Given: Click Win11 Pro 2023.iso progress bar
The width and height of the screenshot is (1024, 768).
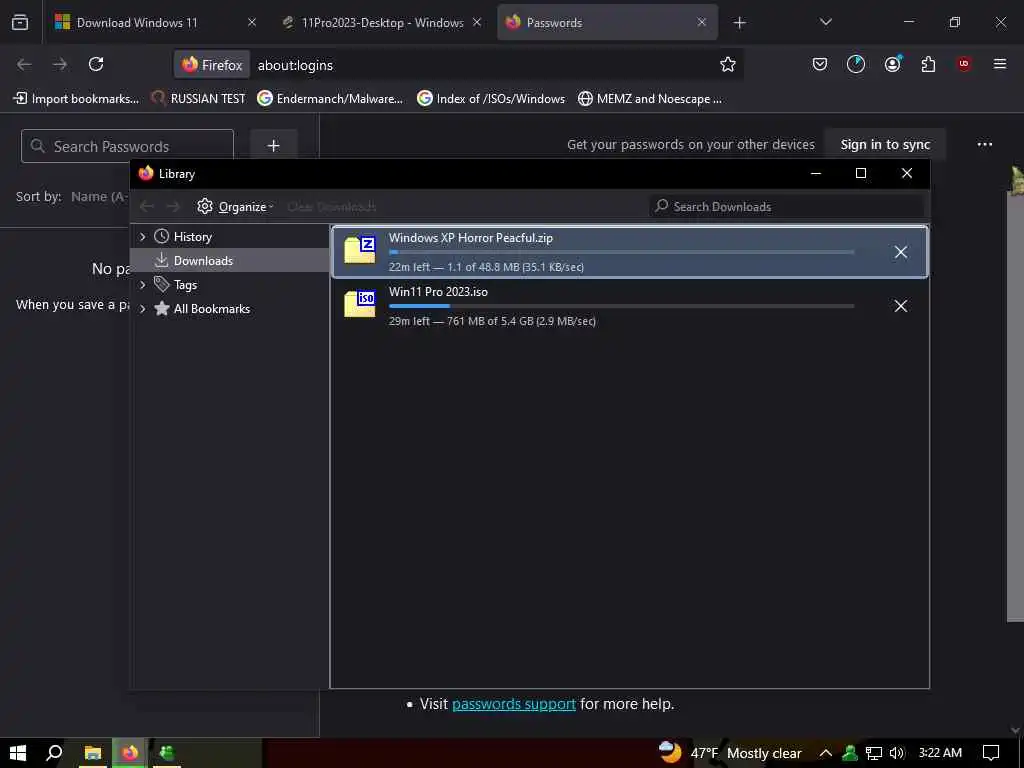Looking at the screenshot, I should pos(621,306).
